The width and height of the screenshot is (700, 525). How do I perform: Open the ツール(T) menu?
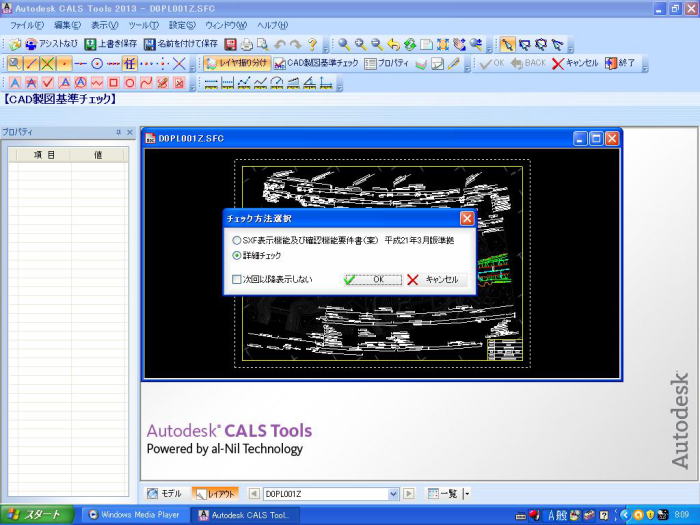point(143,25)
